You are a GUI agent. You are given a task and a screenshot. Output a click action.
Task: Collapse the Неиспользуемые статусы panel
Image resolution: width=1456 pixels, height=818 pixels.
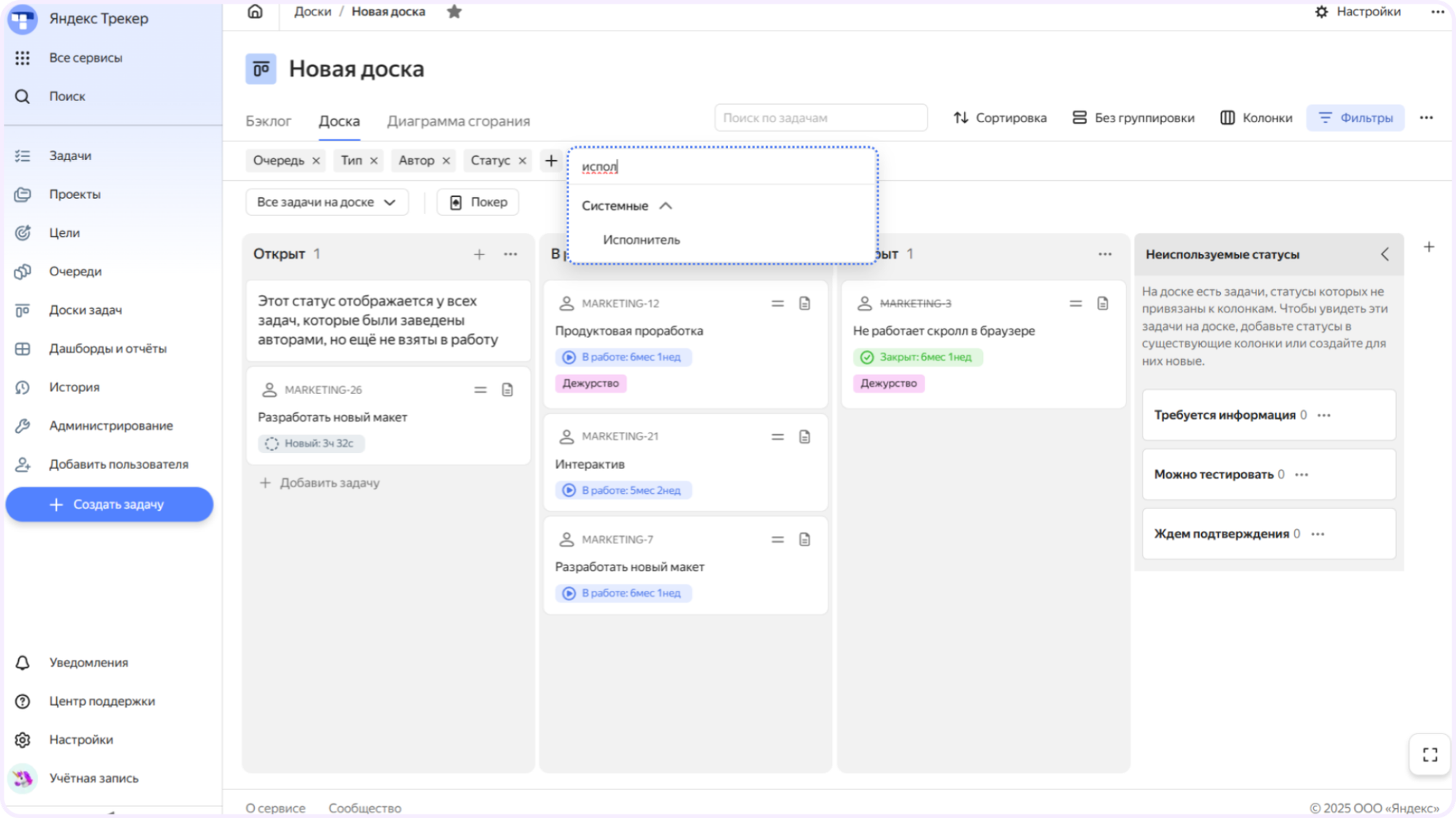tap(1385, 254)
